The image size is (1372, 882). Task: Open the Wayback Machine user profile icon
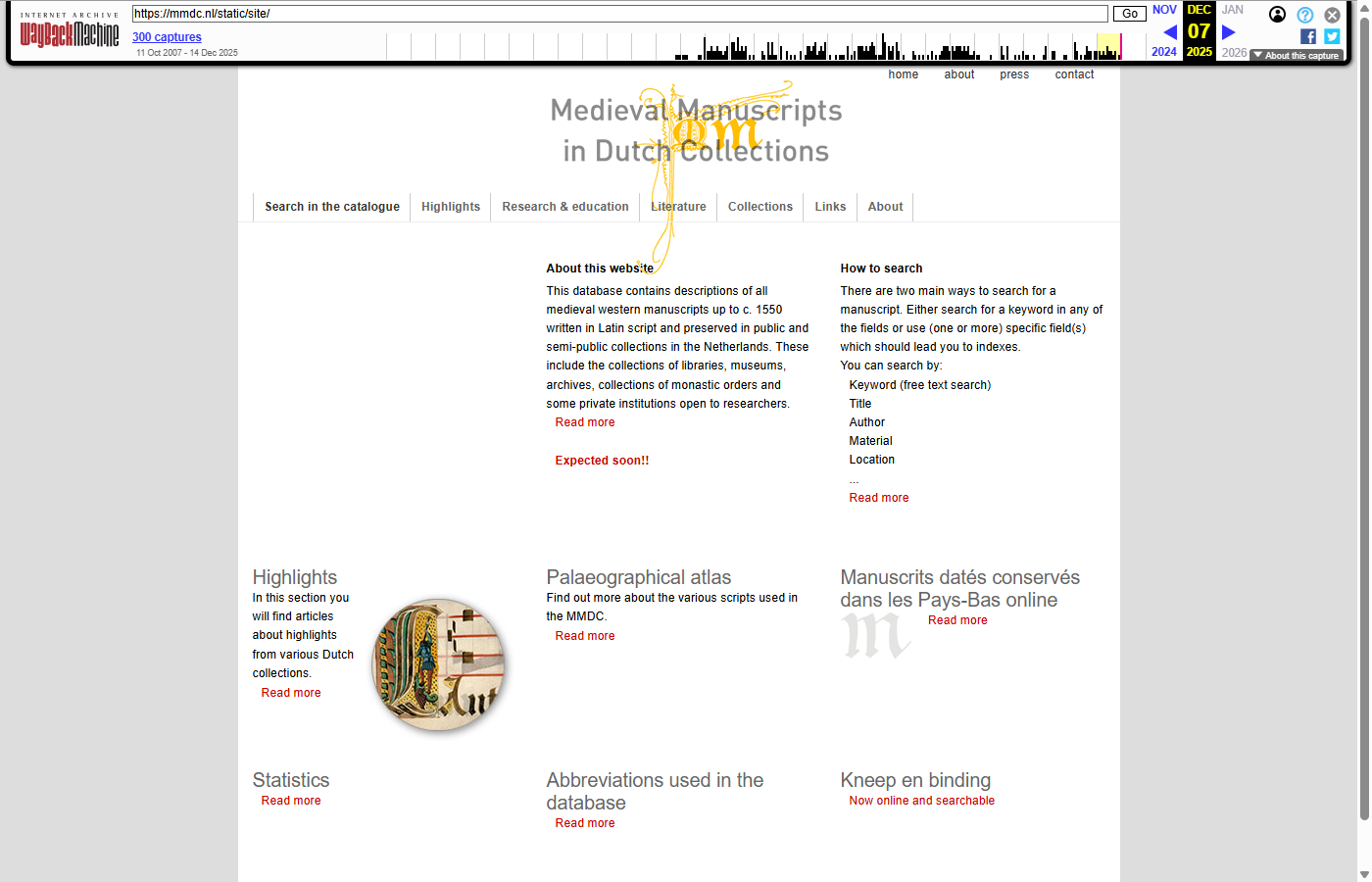pos(1277,14)
